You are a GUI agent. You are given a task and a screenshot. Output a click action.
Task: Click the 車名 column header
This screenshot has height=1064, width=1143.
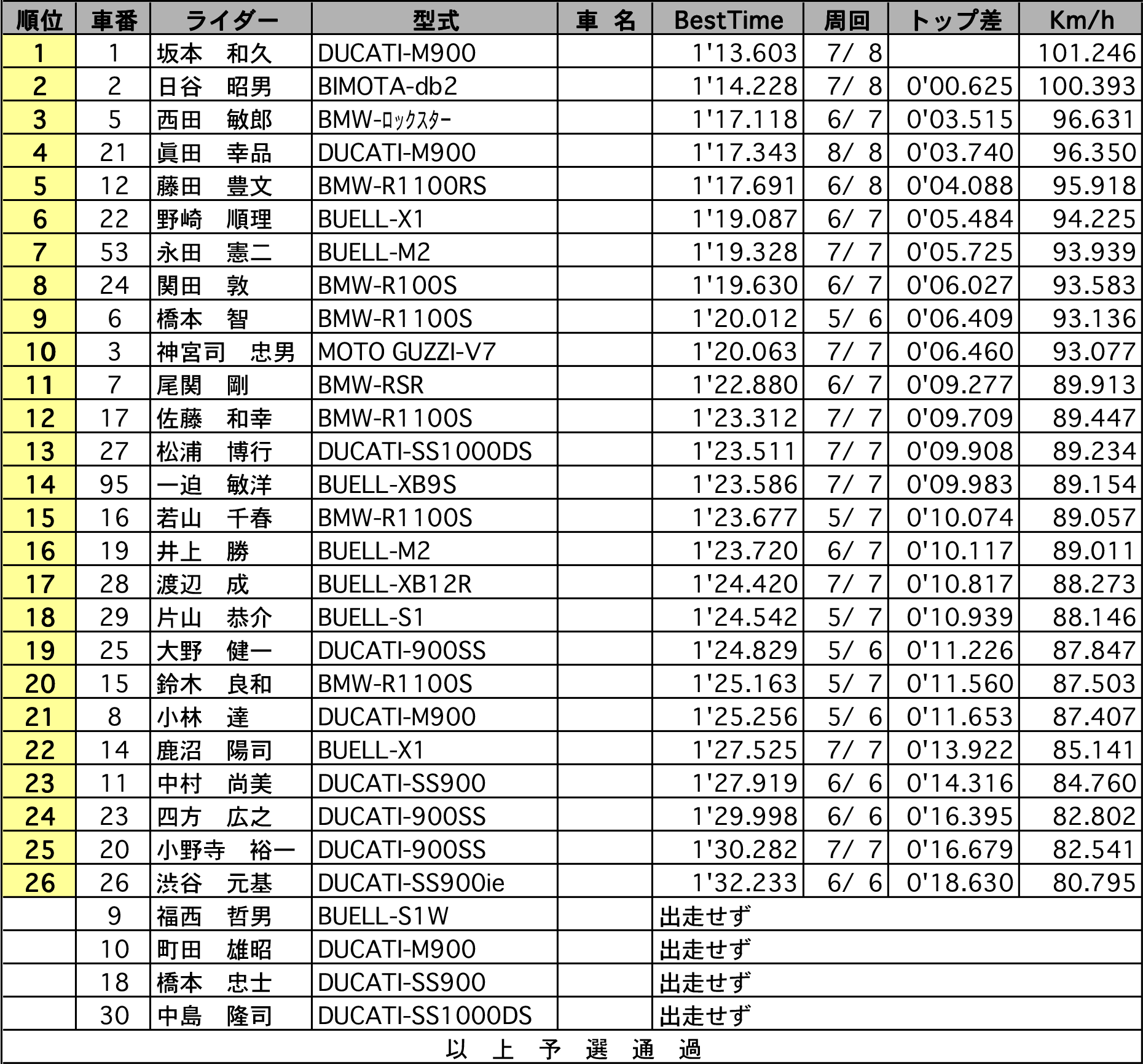click(x=605, y=20)
